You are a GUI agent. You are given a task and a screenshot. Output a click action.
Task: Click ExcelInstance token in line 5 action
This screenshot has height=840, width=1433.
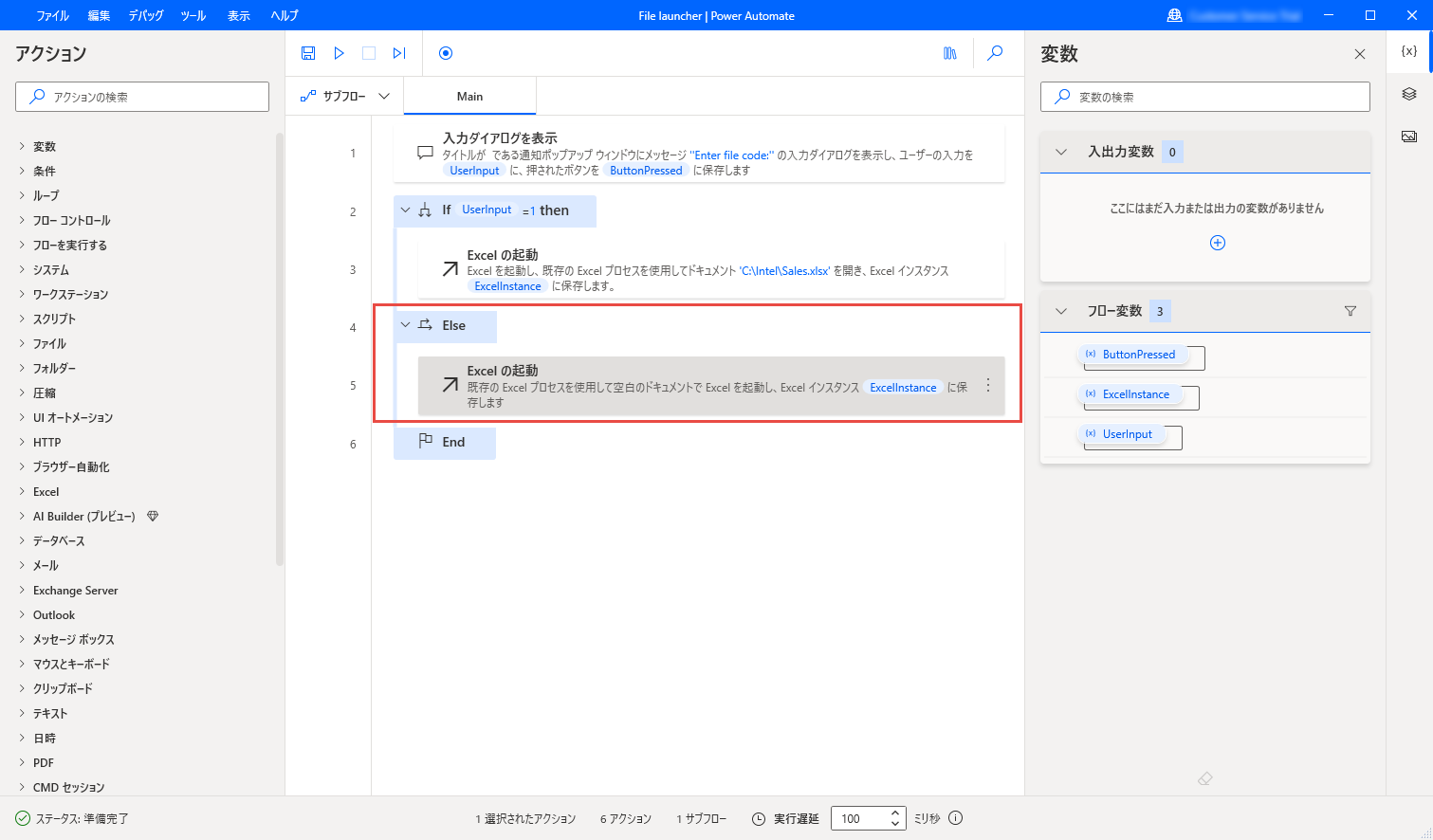pos(903,388)
